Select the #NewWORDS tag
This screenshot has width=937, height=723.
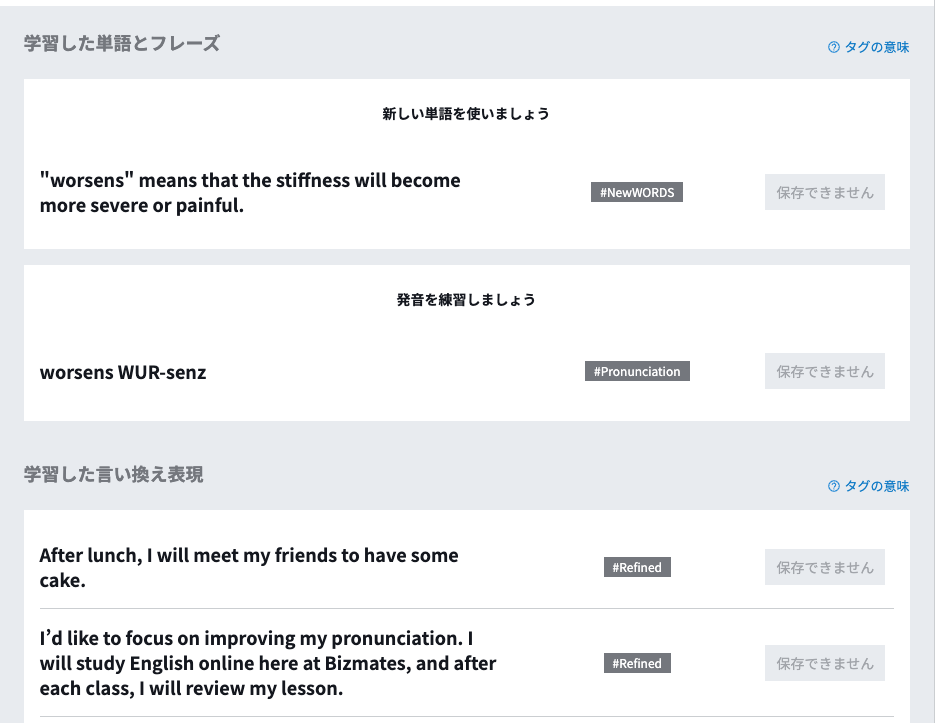click(636, 193)
